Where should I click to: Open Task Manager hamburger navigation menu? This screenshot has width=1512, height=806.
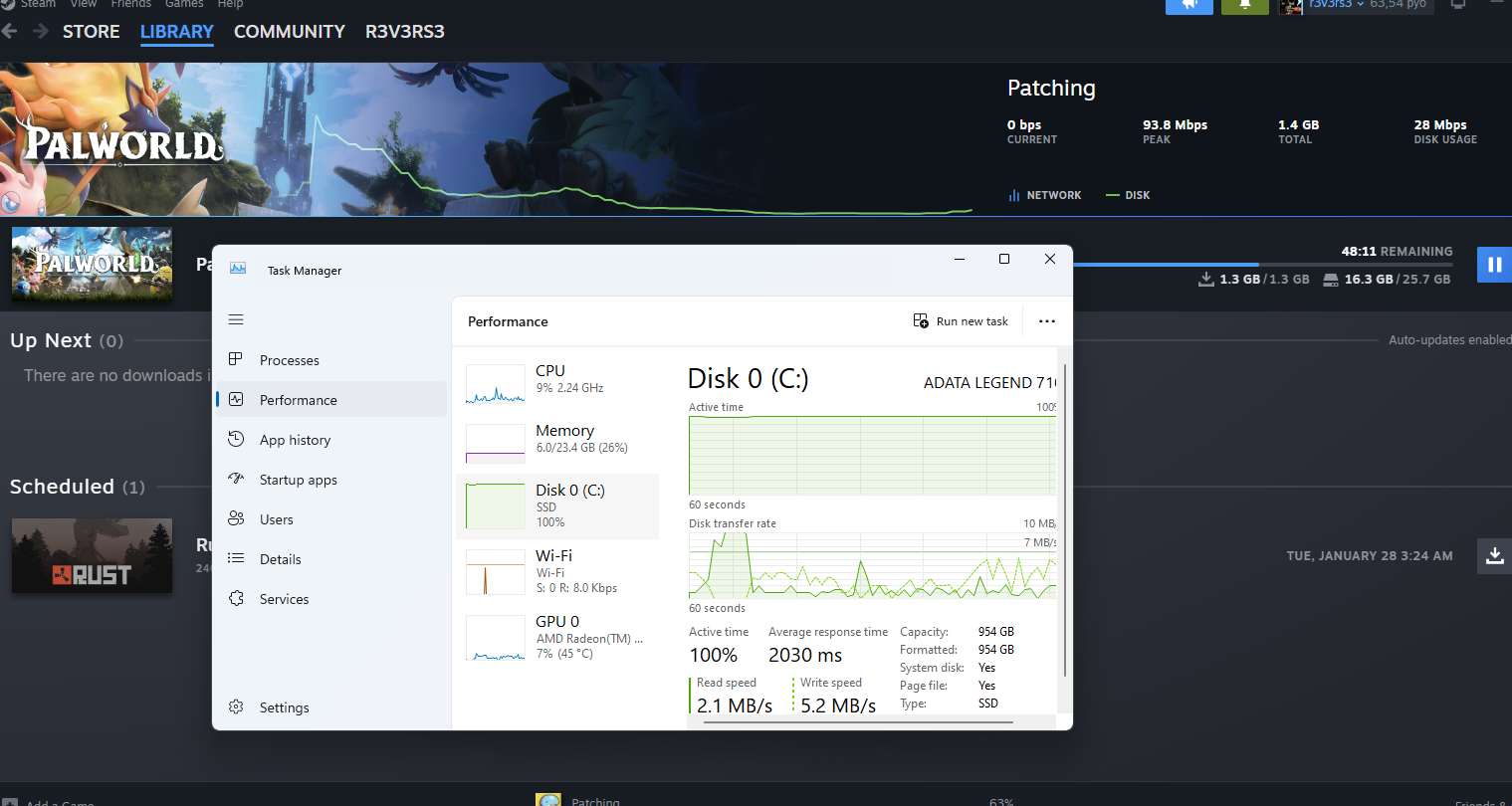(236, 319)
